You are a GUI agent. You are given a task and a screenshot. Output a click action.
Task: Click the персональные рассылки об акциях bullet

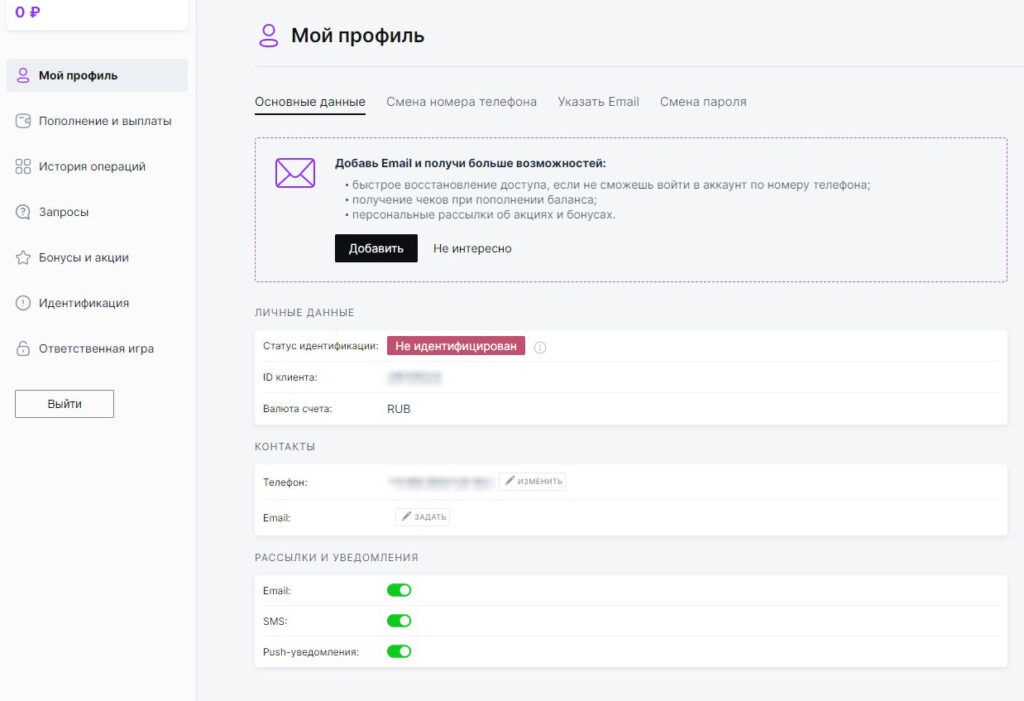click(x=484, y=214)
